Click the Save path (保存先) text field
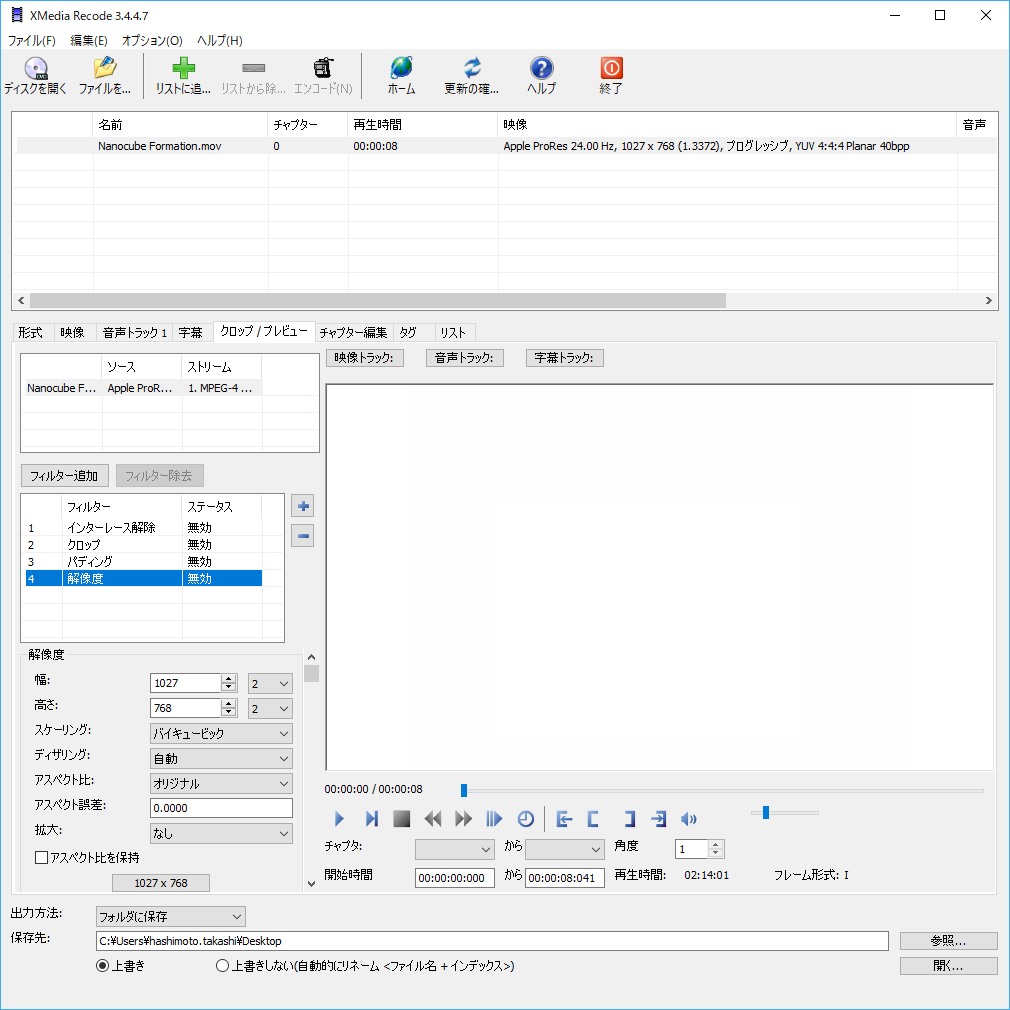This screenshot has height=1010, width=1010. (492, 940)
